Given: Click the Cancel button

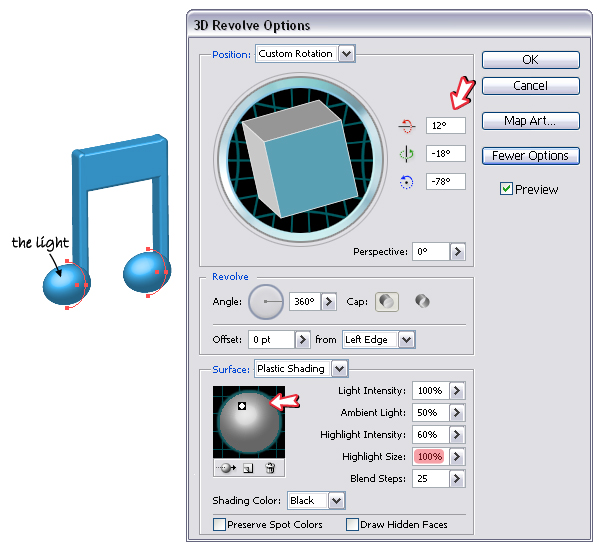Looking at the screenshot, I should 530,86.
